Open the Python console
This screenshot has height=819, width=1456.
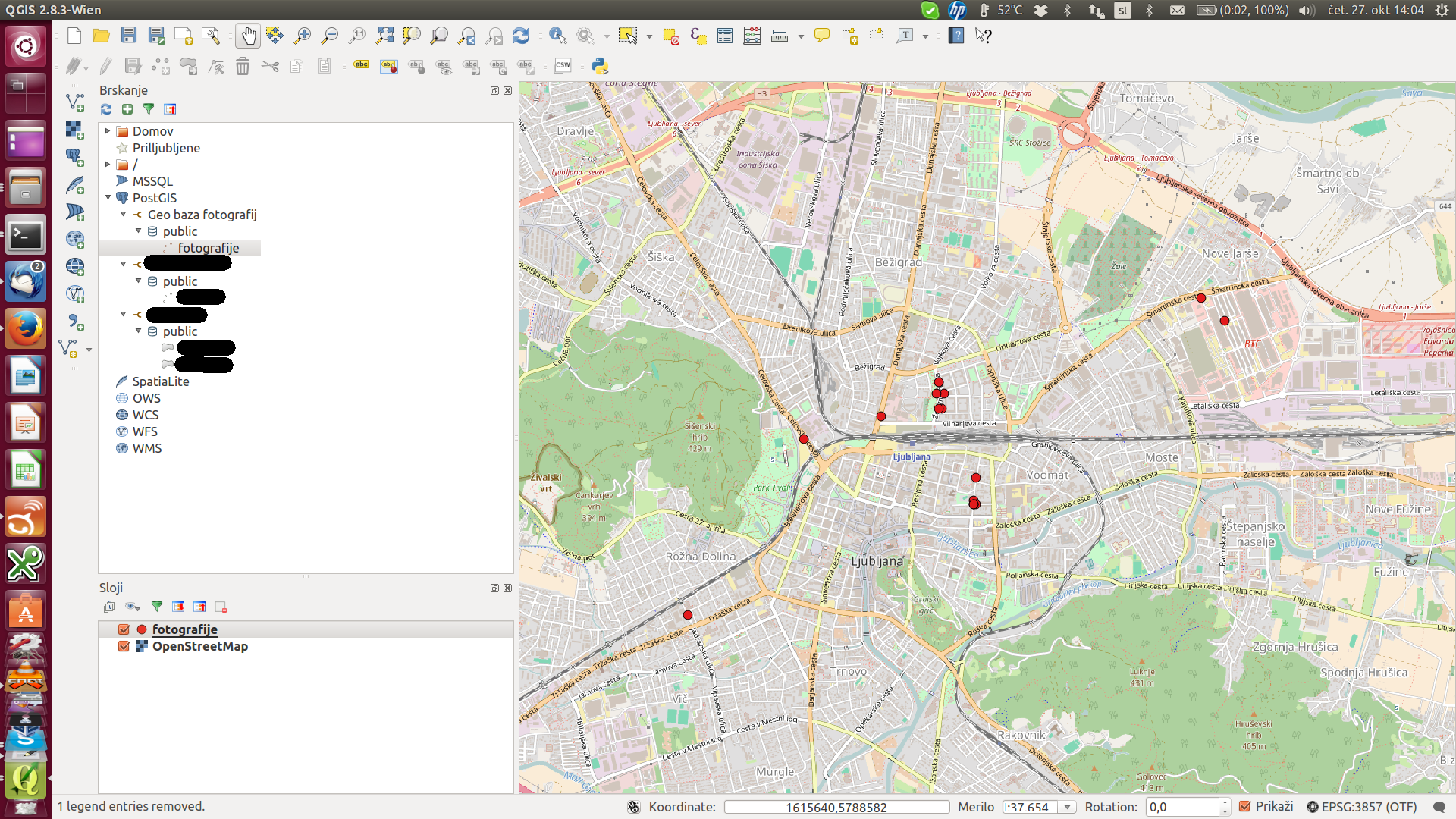tap(600, 66)
